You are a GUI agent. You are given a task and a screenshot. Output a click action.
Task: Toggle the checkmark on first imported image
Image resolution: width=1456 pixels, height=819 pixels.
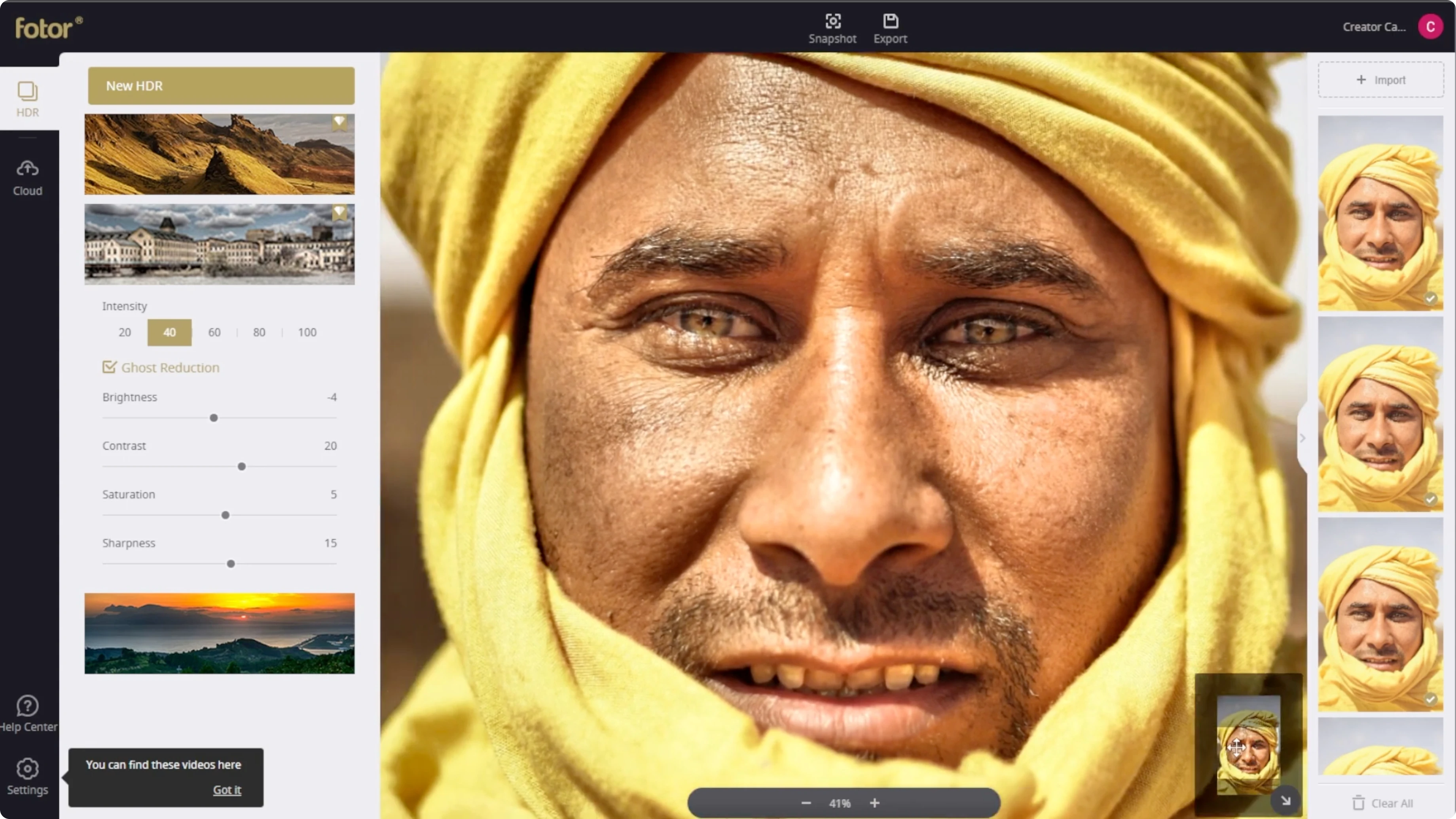1430,298
